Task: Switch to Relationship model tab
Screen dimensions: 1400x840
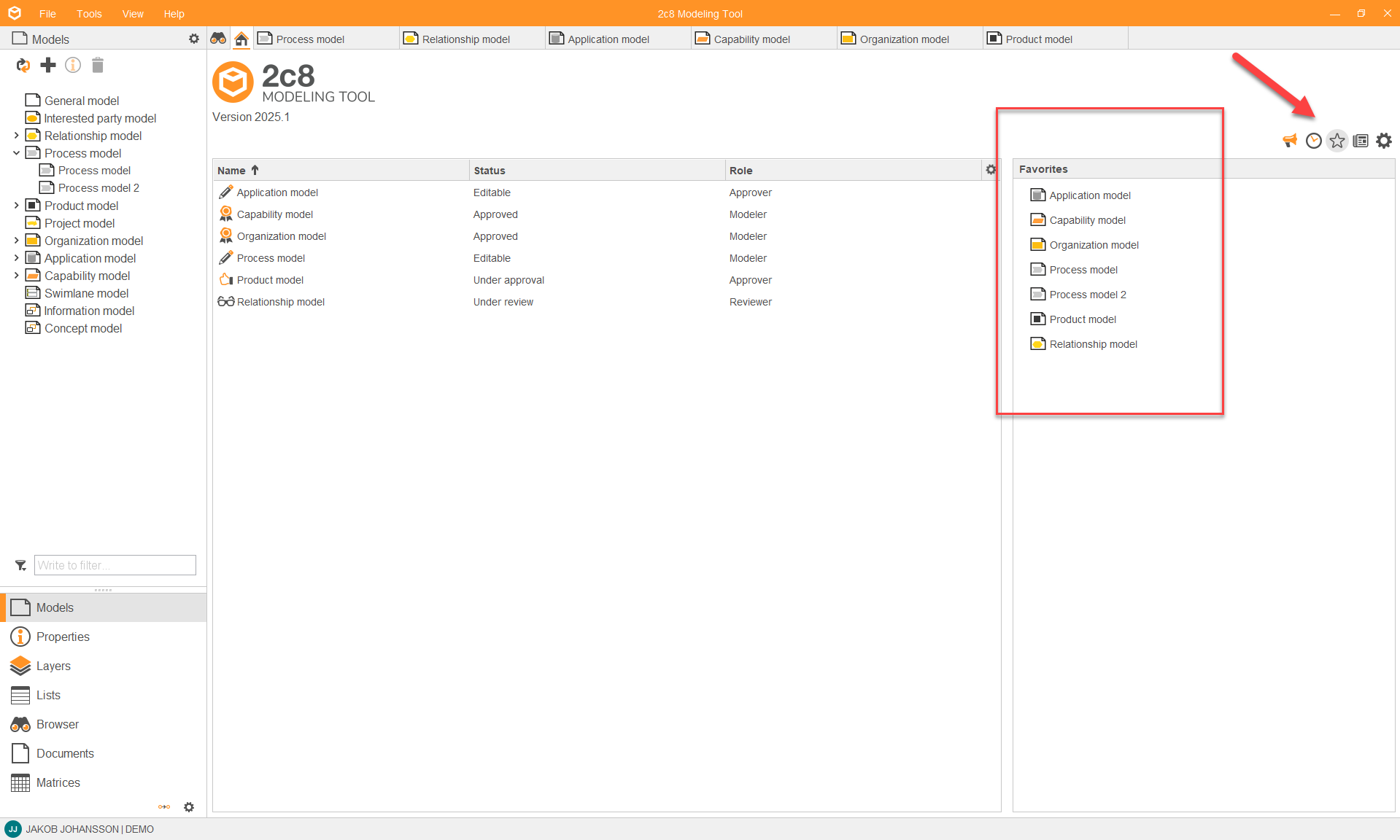Action: pos(472,39)
